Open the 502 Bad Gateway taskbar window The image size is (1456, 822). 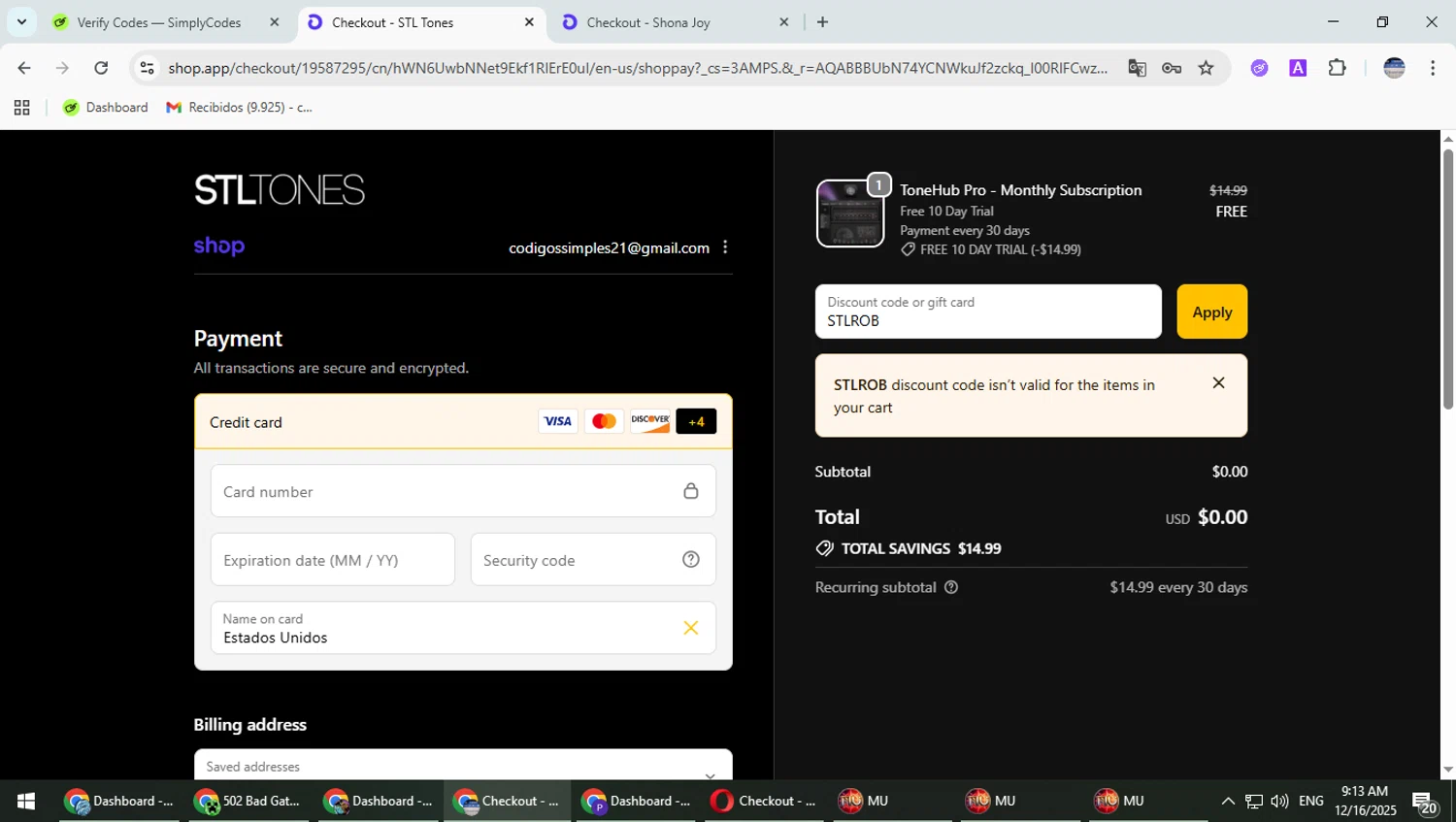(x=249, y=801)
